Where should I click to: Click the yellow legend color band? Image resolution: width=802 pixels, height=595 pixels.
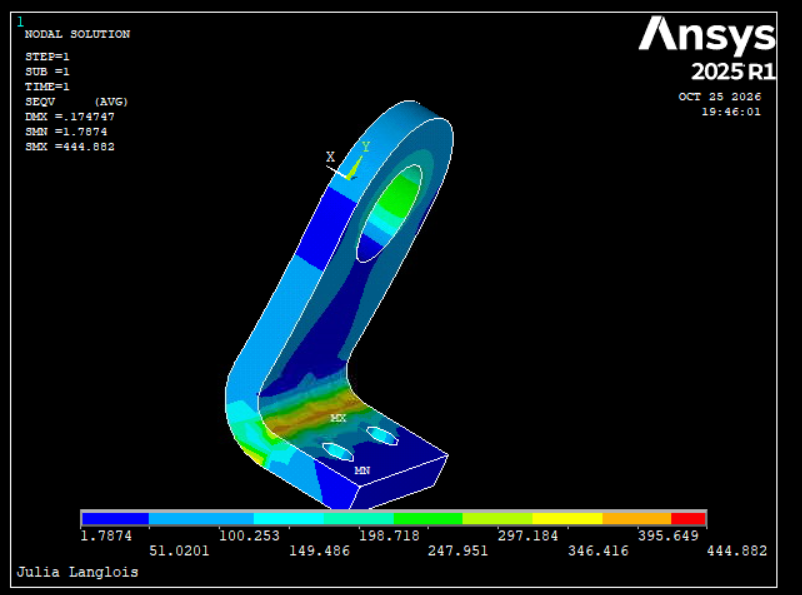(x=567, y=518)
